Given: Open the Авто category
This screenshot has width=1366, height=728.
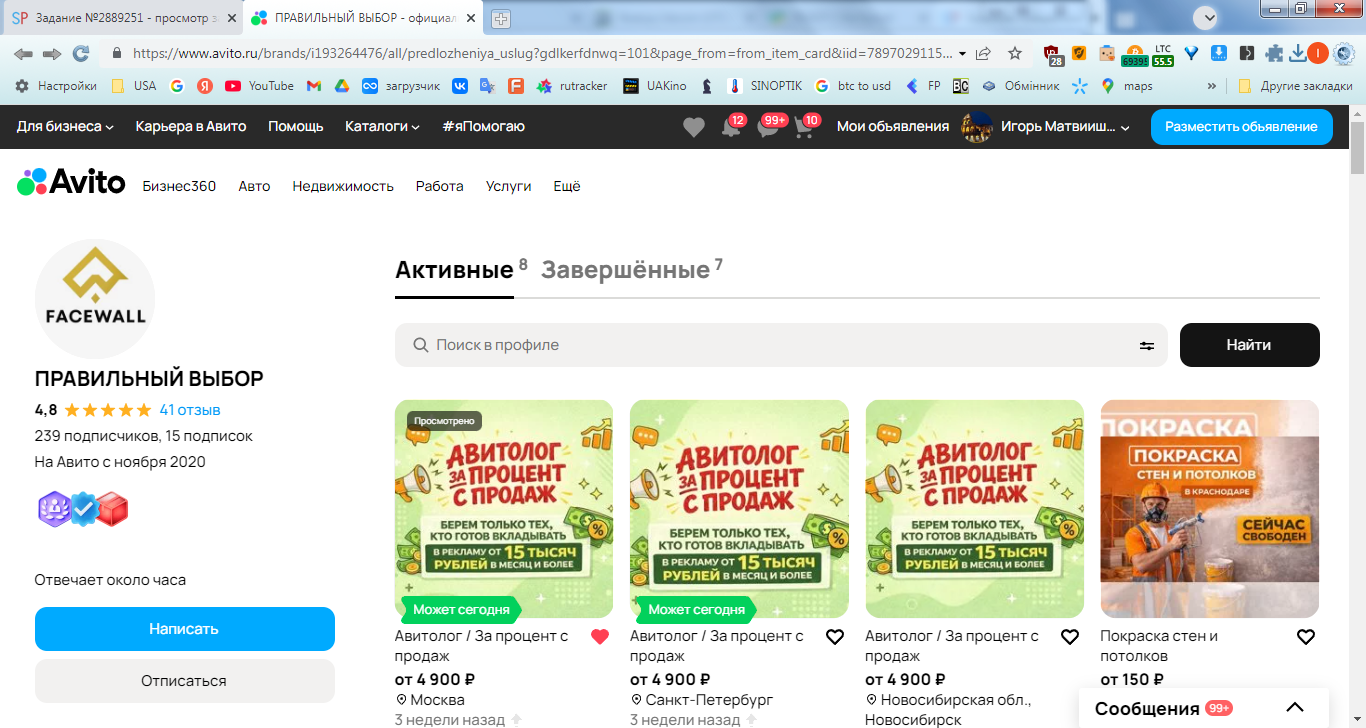Looking at the screenshot, I should point(254,186).
